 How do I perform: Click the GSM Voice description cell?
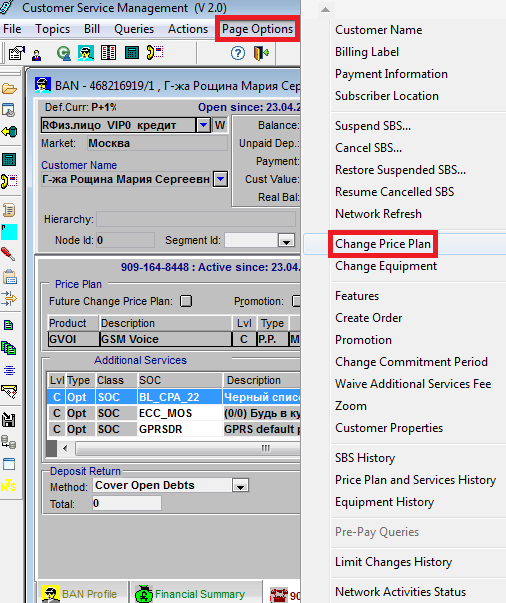[165, 339]
